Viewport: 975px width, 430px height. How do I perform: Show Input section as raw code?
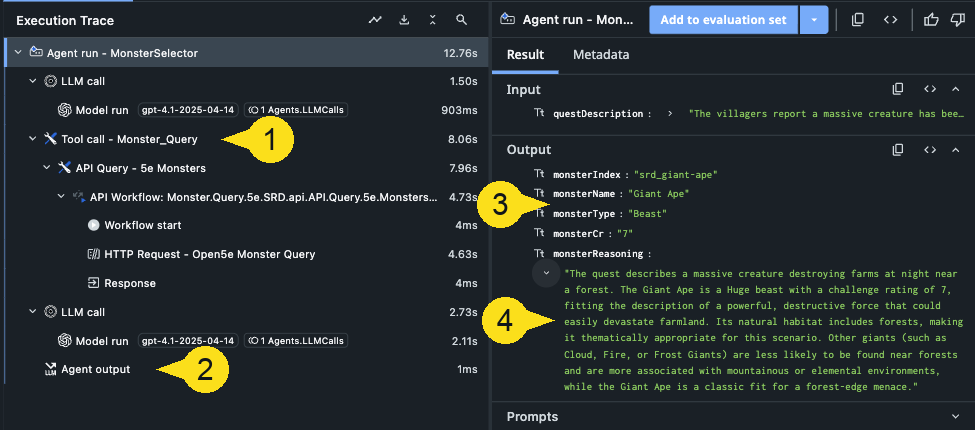(930, 89)
